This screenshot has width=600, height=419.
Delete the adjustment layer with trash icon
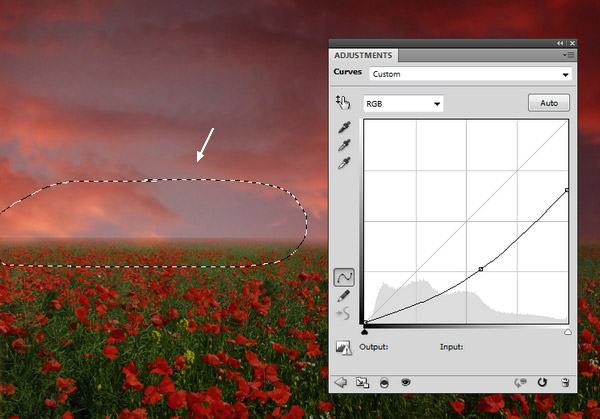565,382
